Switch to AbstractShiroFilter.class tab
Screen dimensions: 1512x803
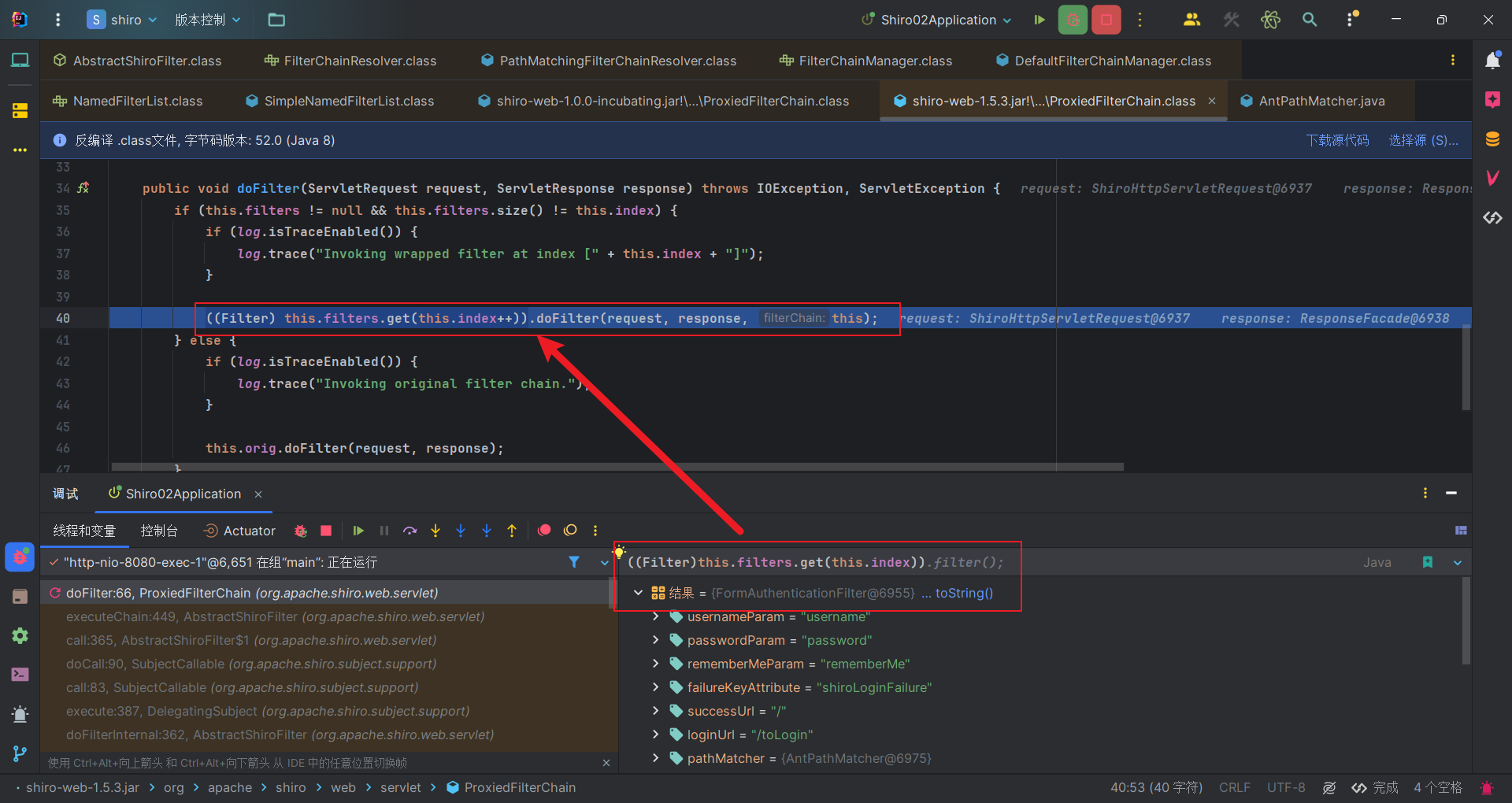click(x=138, y=61)
